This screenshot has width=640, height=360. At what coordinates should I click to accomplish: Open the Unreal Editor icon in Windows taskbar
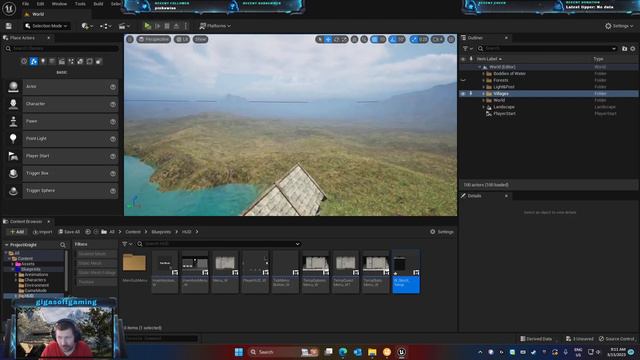(402, 352)
